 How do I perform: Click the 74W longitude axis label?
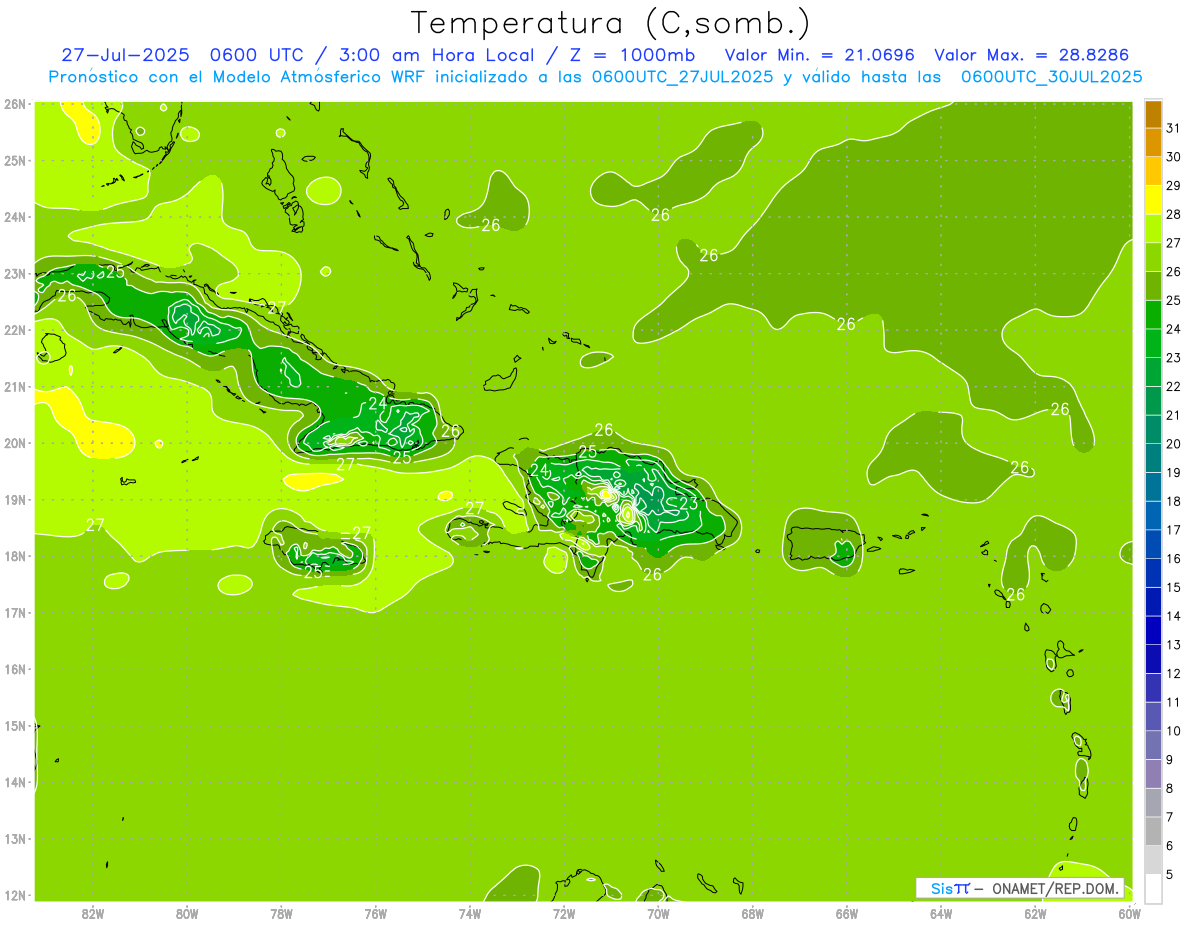click(x=470, y=913)
